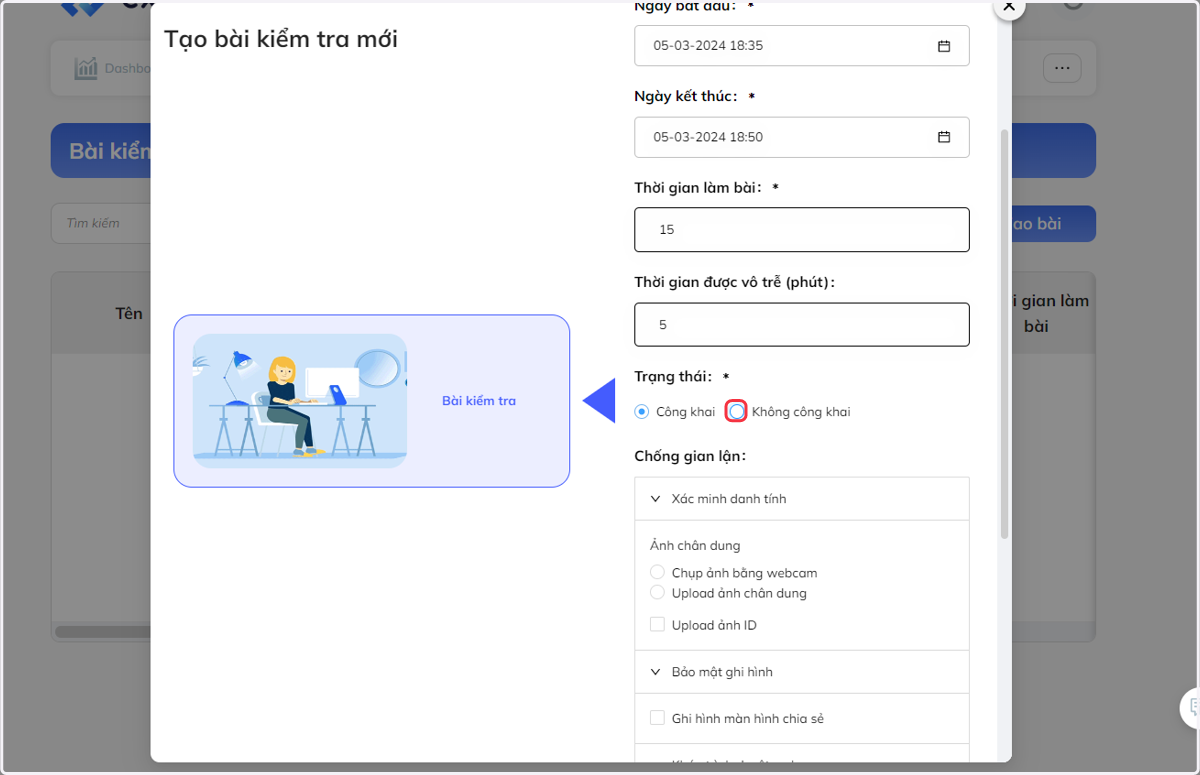
Task: Select the Công khai radio option
Action: pos(642,412)
